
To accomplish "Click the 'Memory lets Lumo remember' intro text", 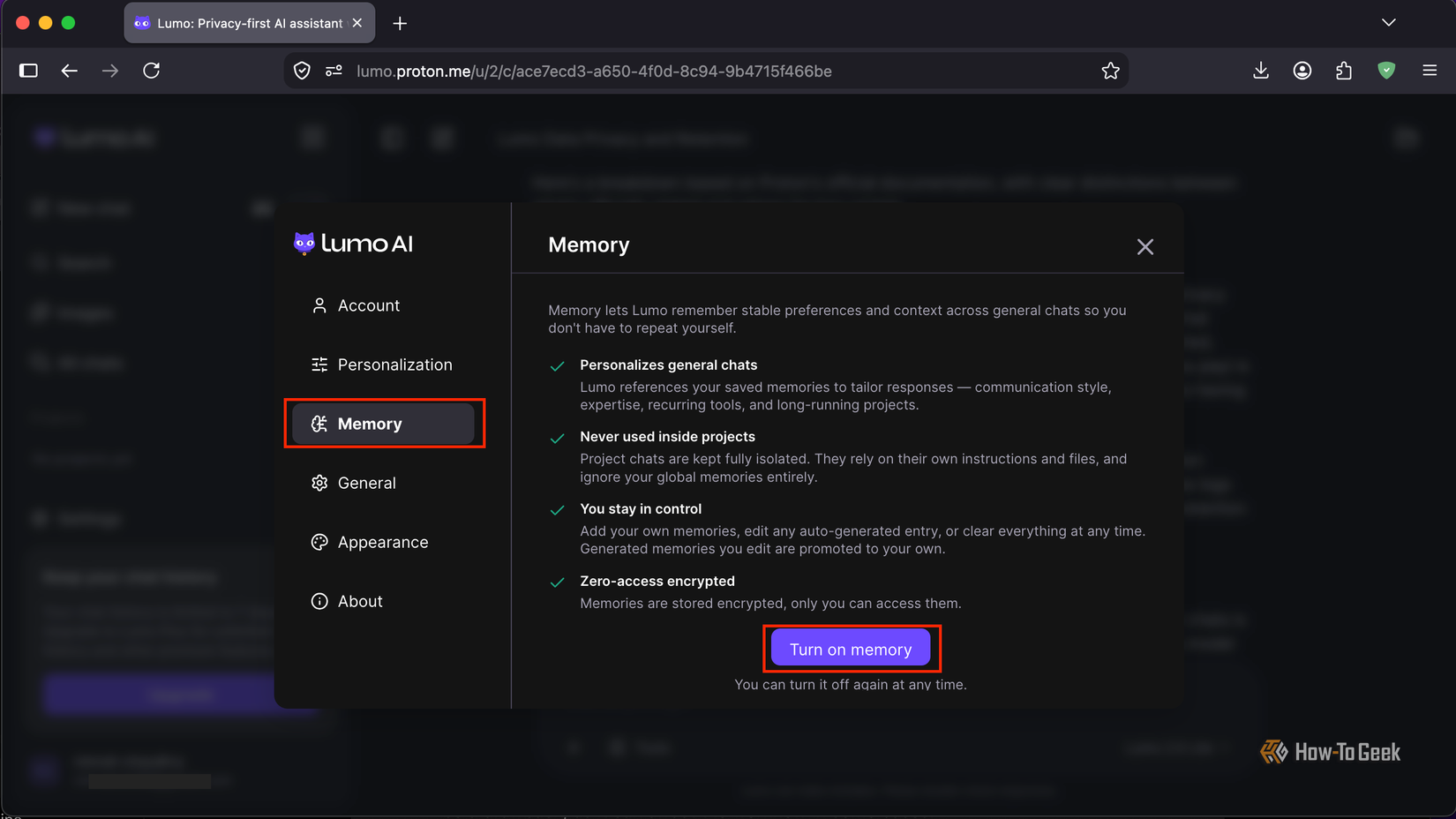I will tap(837, 319).
